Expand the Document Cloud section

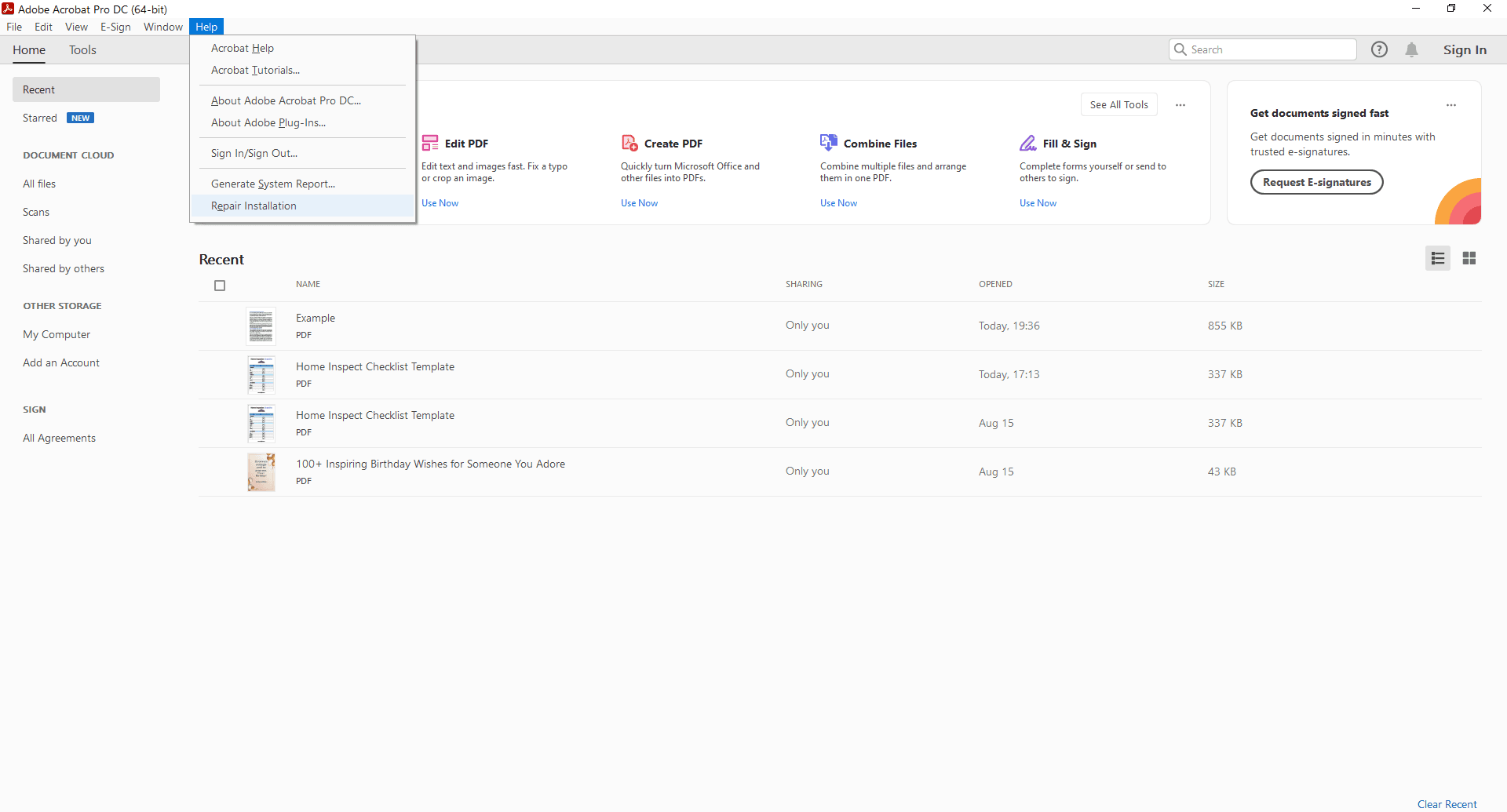pyautogui.click(x=68, y=155)
